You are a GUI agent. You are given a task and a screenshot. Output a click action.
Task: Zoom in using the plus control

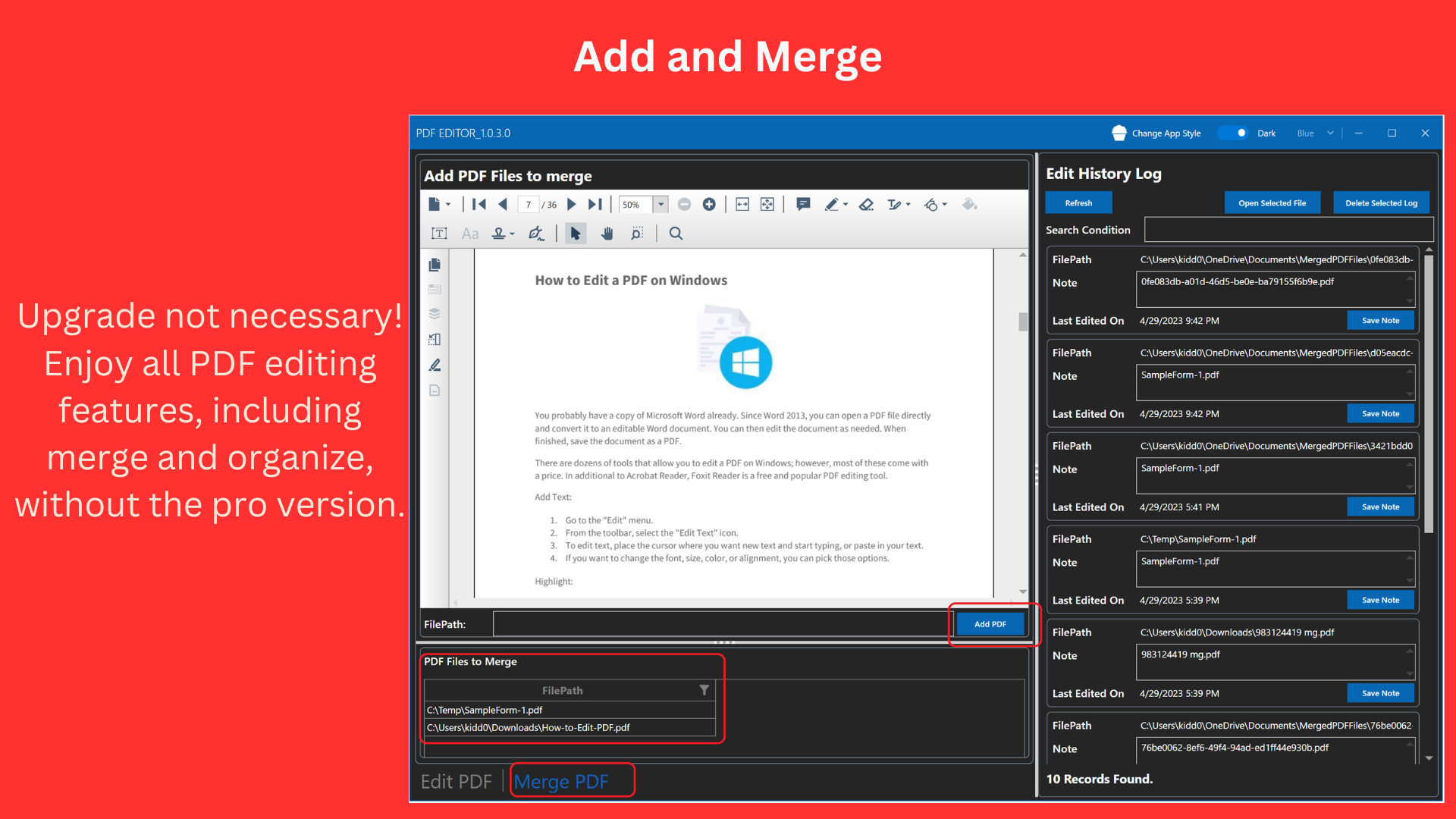point(709,204)
